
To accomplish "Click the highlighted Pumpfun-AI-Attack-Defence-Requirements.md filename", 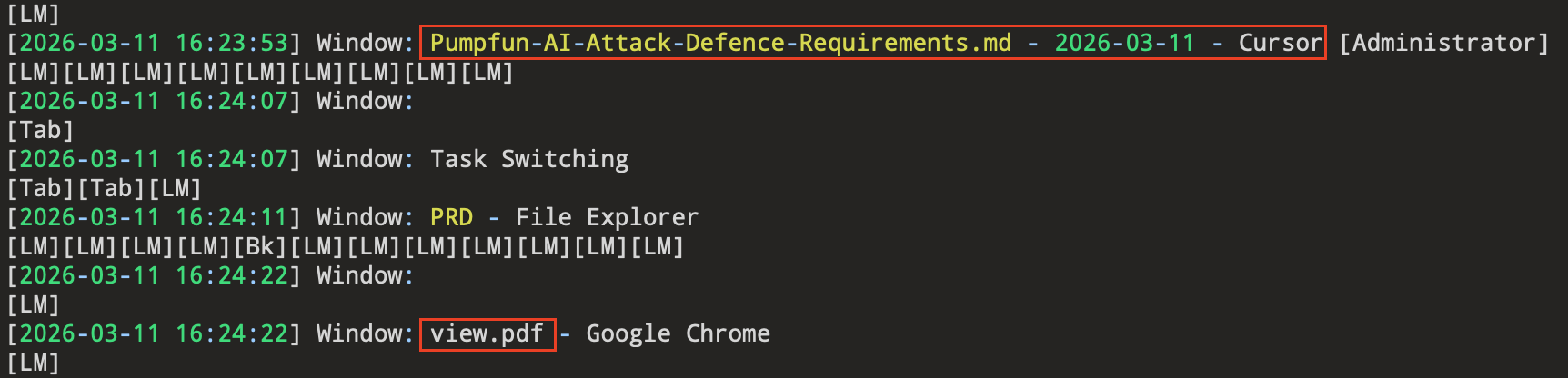I will pos(720,43).
